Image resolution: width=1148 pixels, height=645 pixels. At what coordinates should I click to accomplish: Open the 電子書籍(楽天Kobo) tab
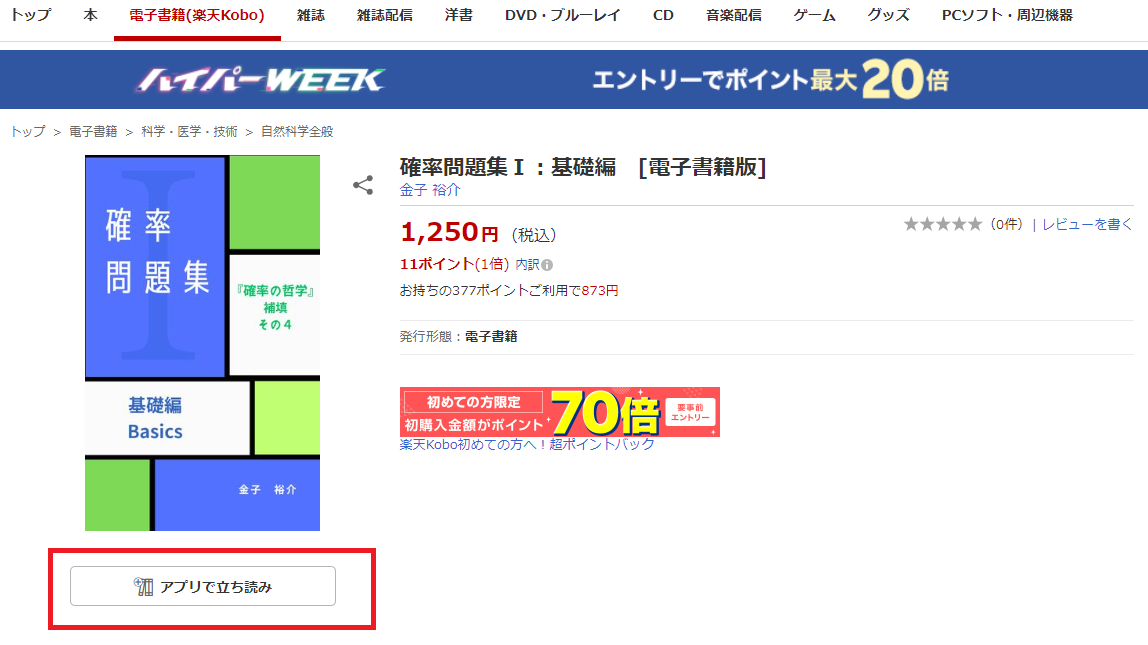pos(197,16)
